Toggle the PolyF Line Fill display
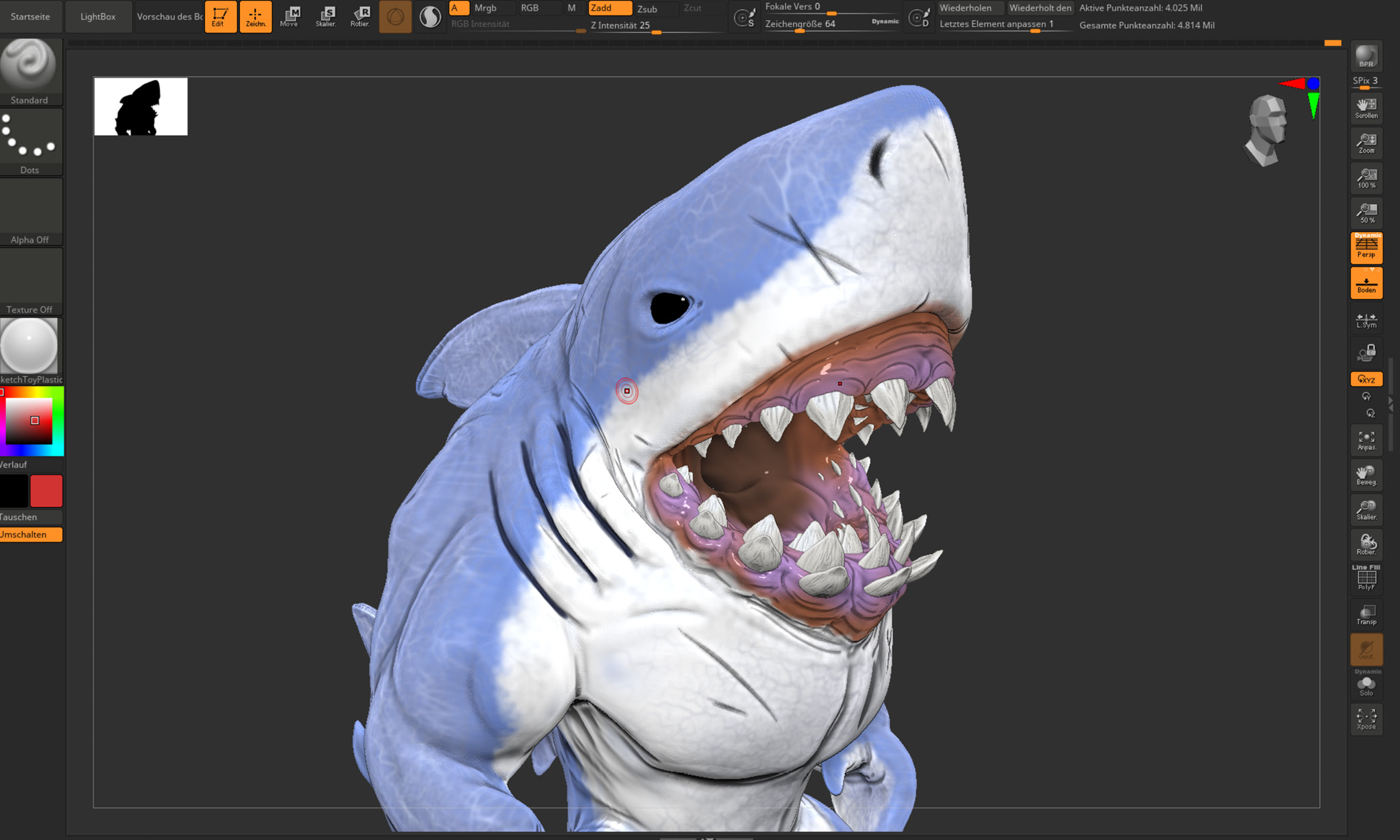 click(x=1366, y=578)
